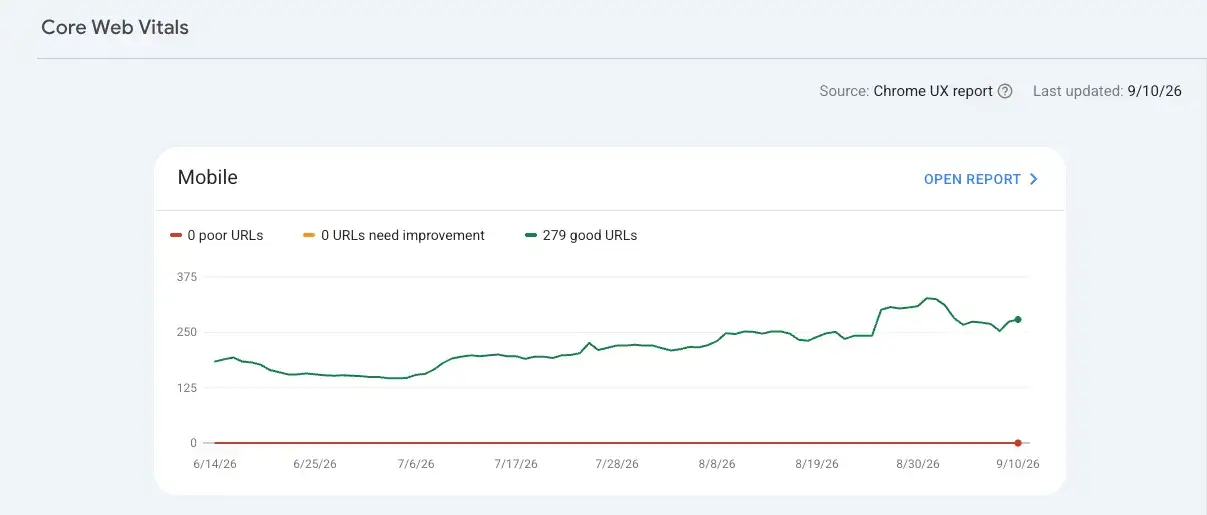Toggle the 0 URLs need improvement legend
The width and height of the screenshot is (1207, 515).
tap(393, 236)
